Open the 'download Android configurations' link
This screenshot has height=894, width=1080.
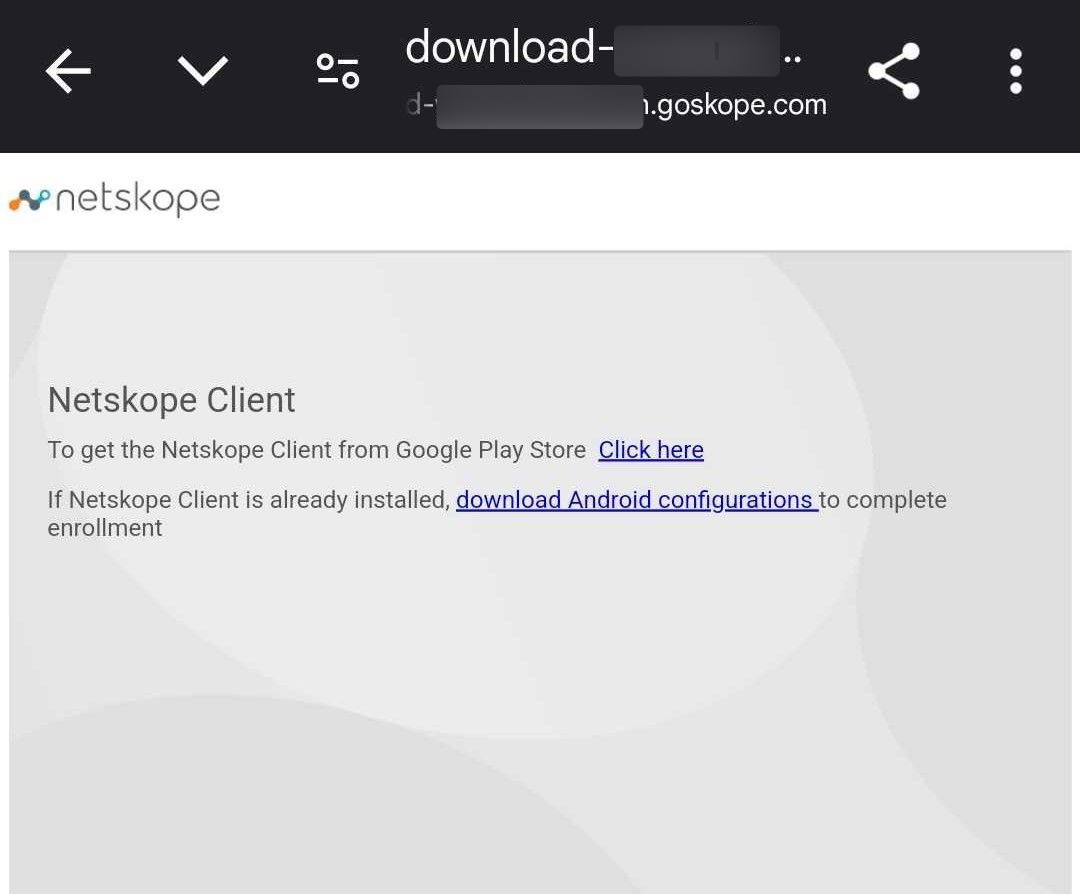(637, 499)
